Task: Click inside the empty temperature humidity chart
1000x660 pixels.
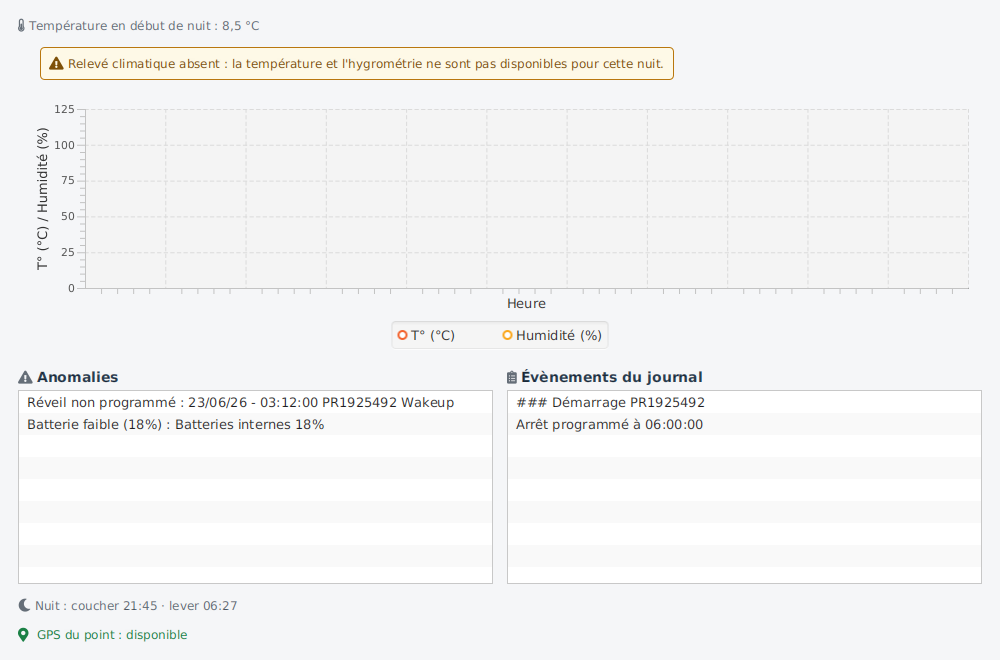Action: coord(527,199)
